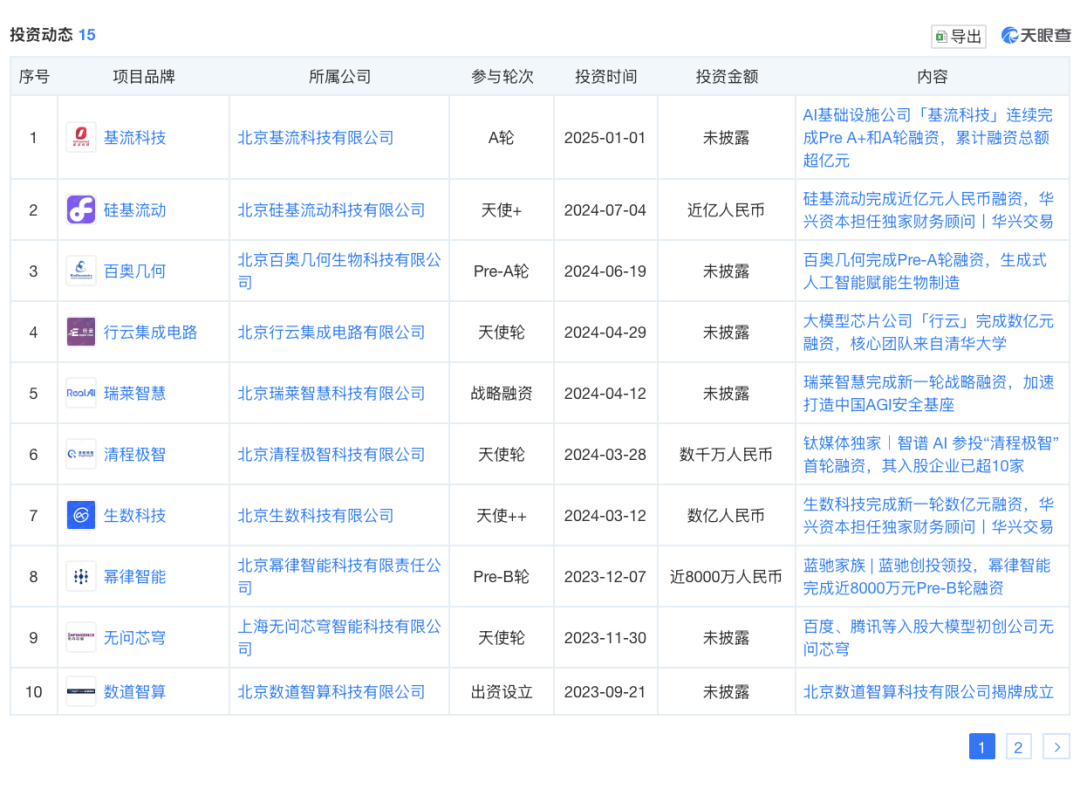Select the 瑞莱智慧 project name link
This screenshot has height=796, width=1080.
pos(134,393)
